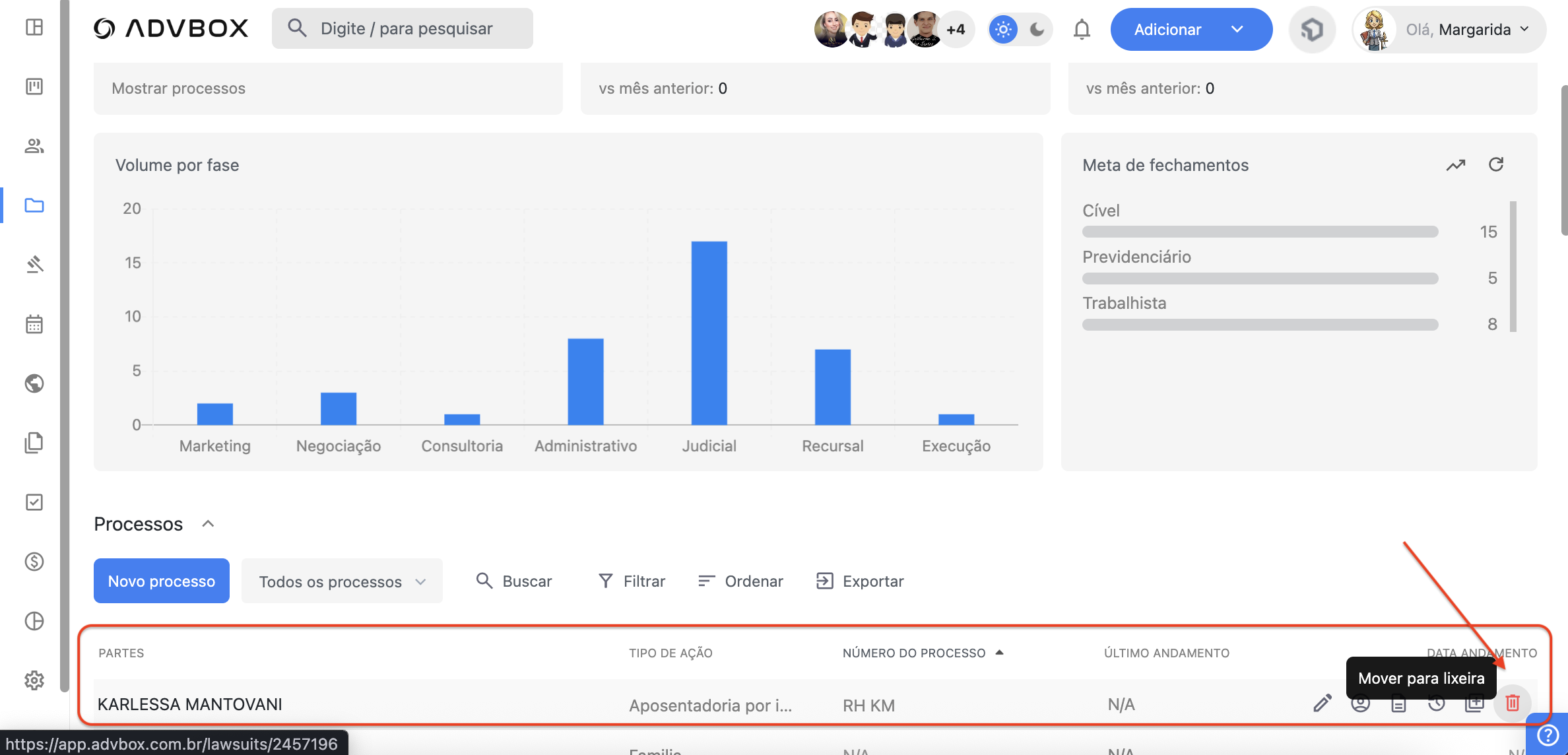Click the blue help question mark button
The width and height of the screenshot is (1568, 755).
1548,735
